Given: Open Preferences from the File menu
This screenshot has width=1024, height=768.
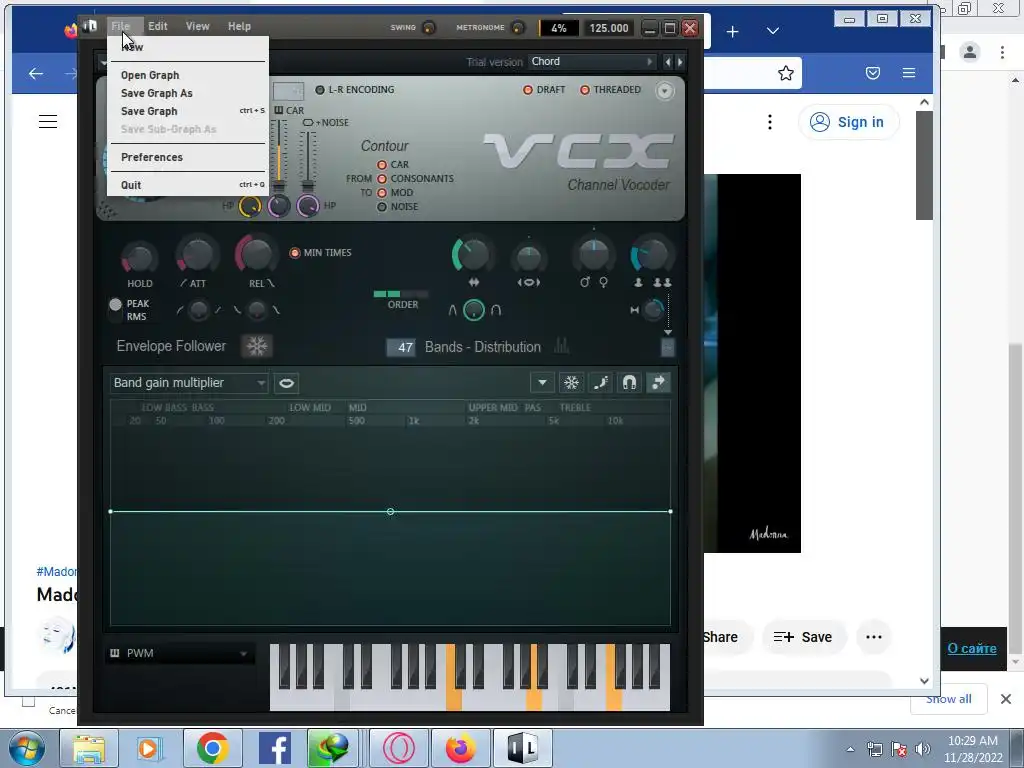Looking at the screenshot, I should pos(188,157).
